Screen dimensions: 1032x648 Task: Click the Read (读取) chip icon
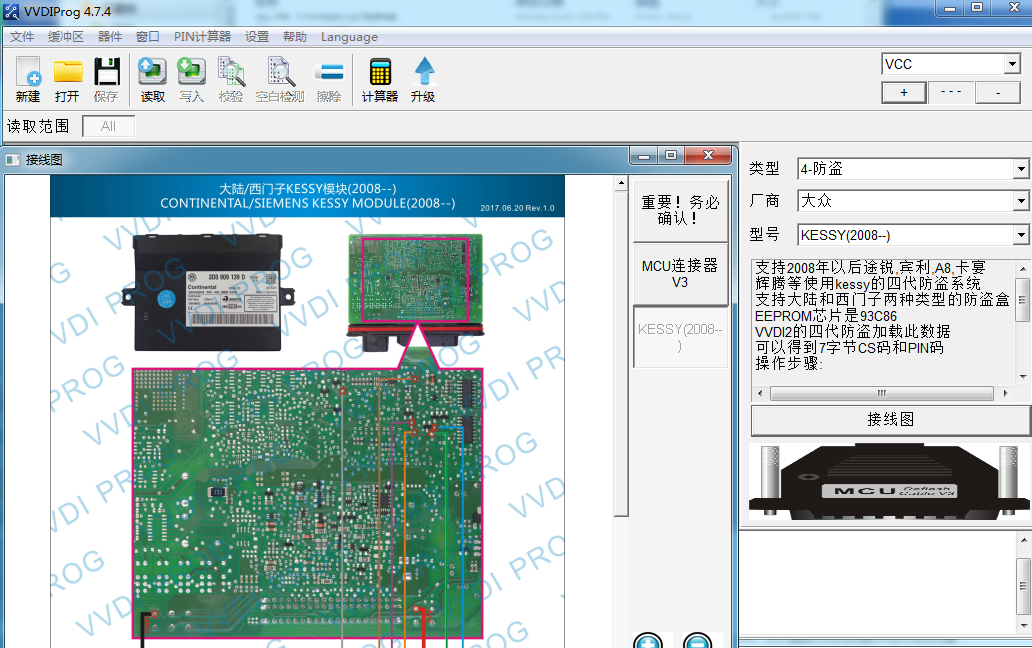(152, 74)
